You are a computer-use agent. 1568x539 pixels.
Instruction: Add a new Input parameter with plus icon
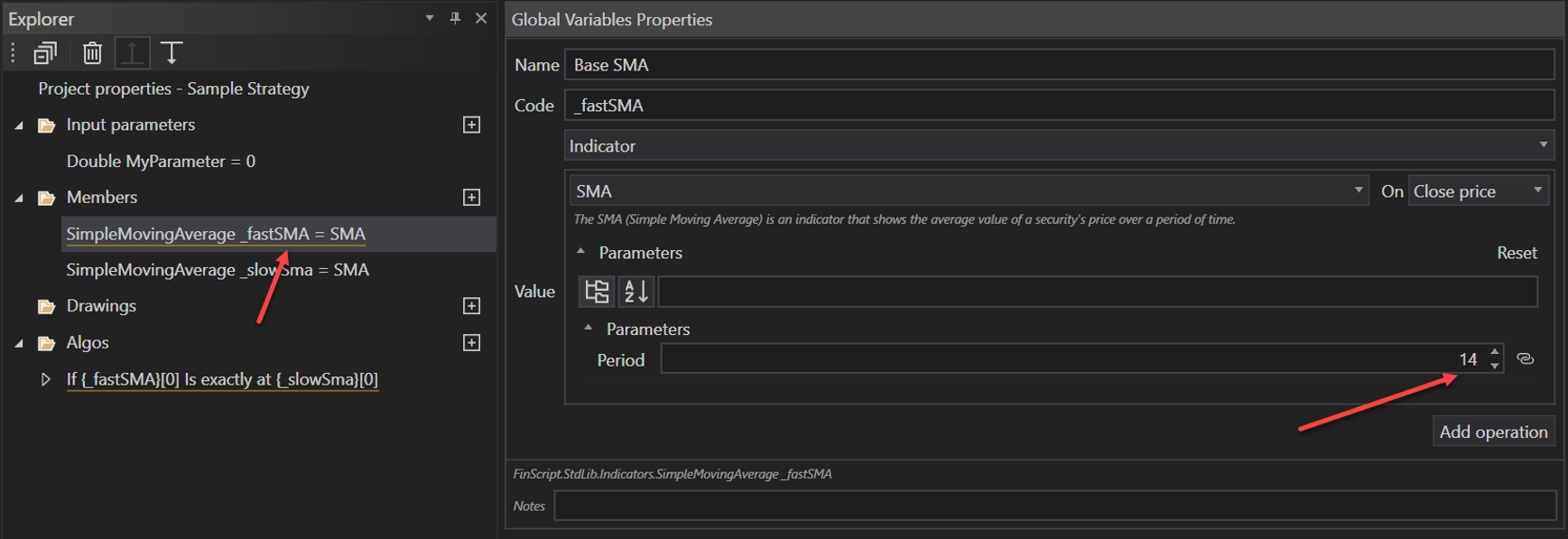click(471, 125)
